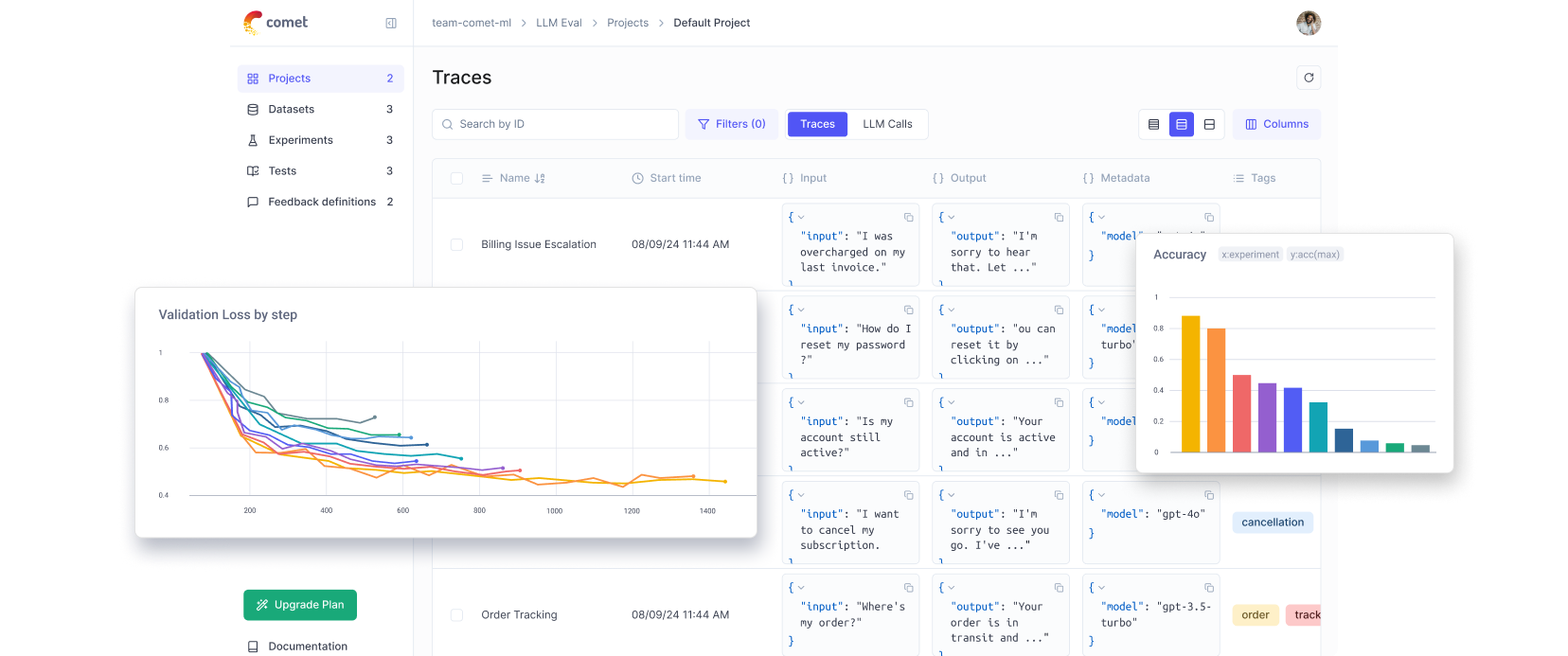This screenshot has width=1568, height=656.
Task: Open the user profile avatar
Action: 1309,23
